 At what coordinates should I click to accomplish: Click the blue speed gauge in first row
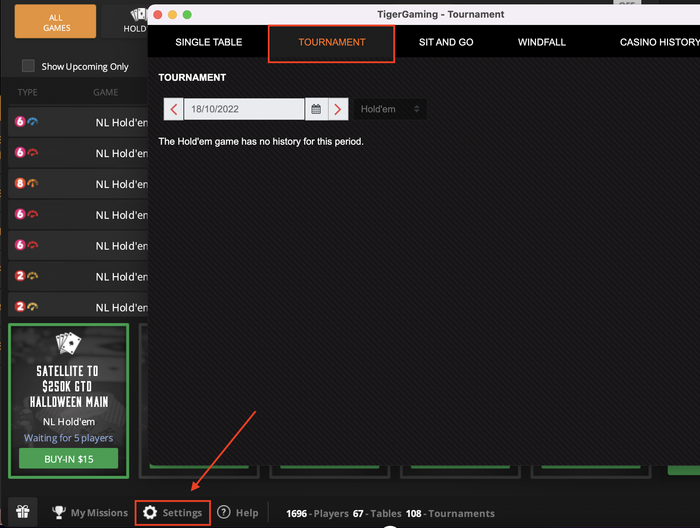point(33,121)
